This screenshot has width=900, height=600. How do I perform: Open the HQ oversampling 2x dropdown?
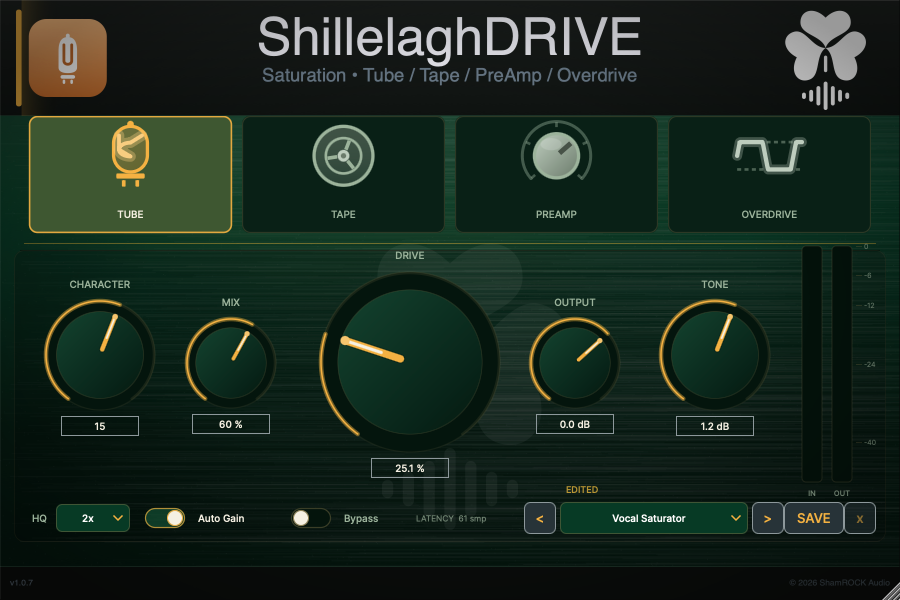point(93,518)
